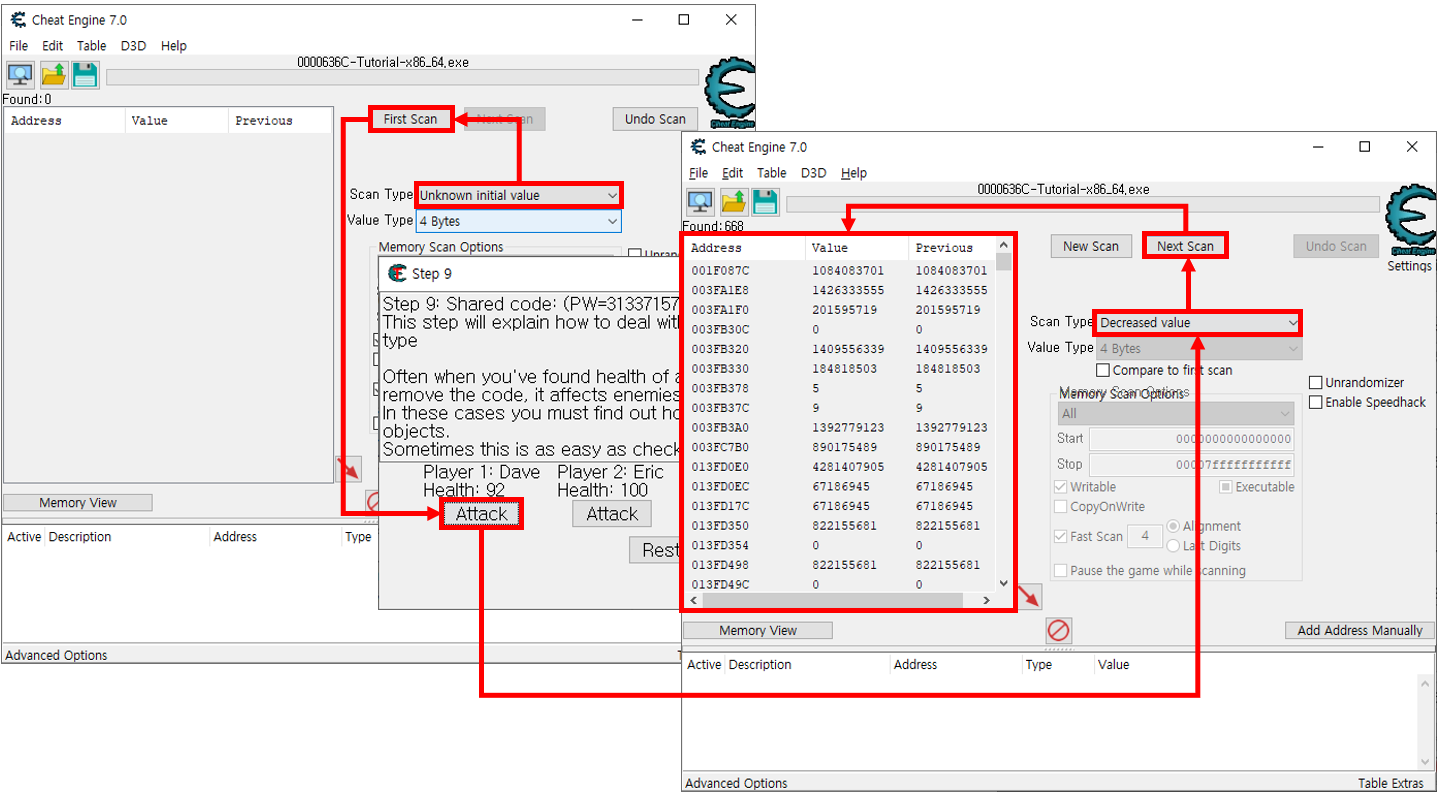Open Help menu in back window

point(174,46)
